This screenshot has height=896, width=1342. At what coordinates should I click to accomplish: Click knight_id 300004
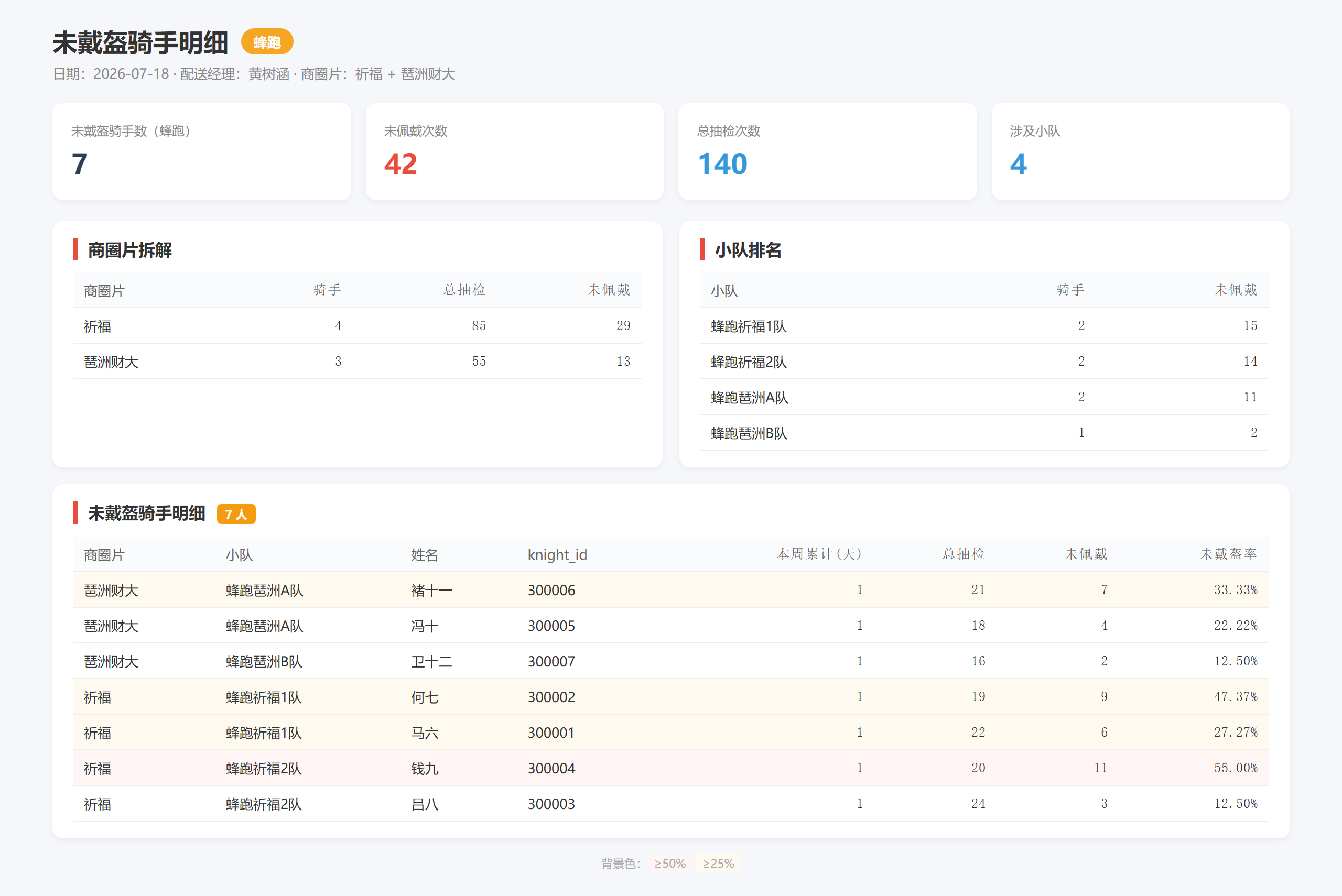click(x=551, y=769)
